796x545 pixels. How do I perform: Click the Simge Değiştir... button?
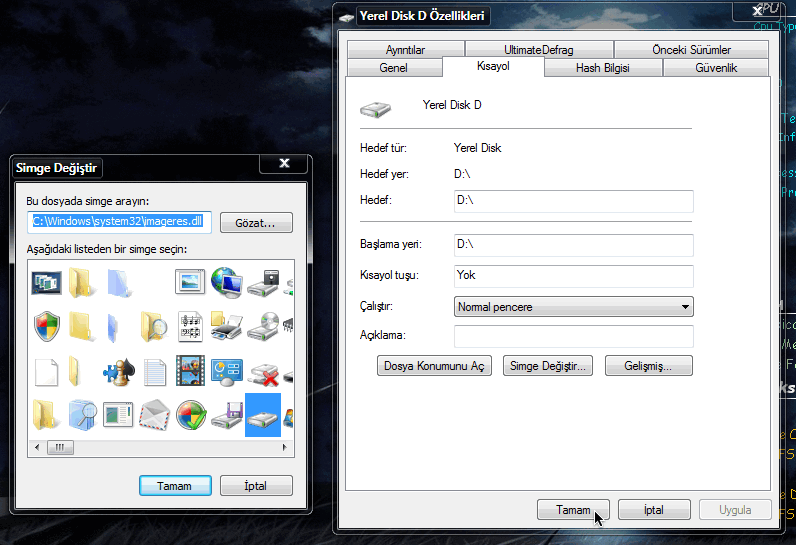click(x=548, y=366)
